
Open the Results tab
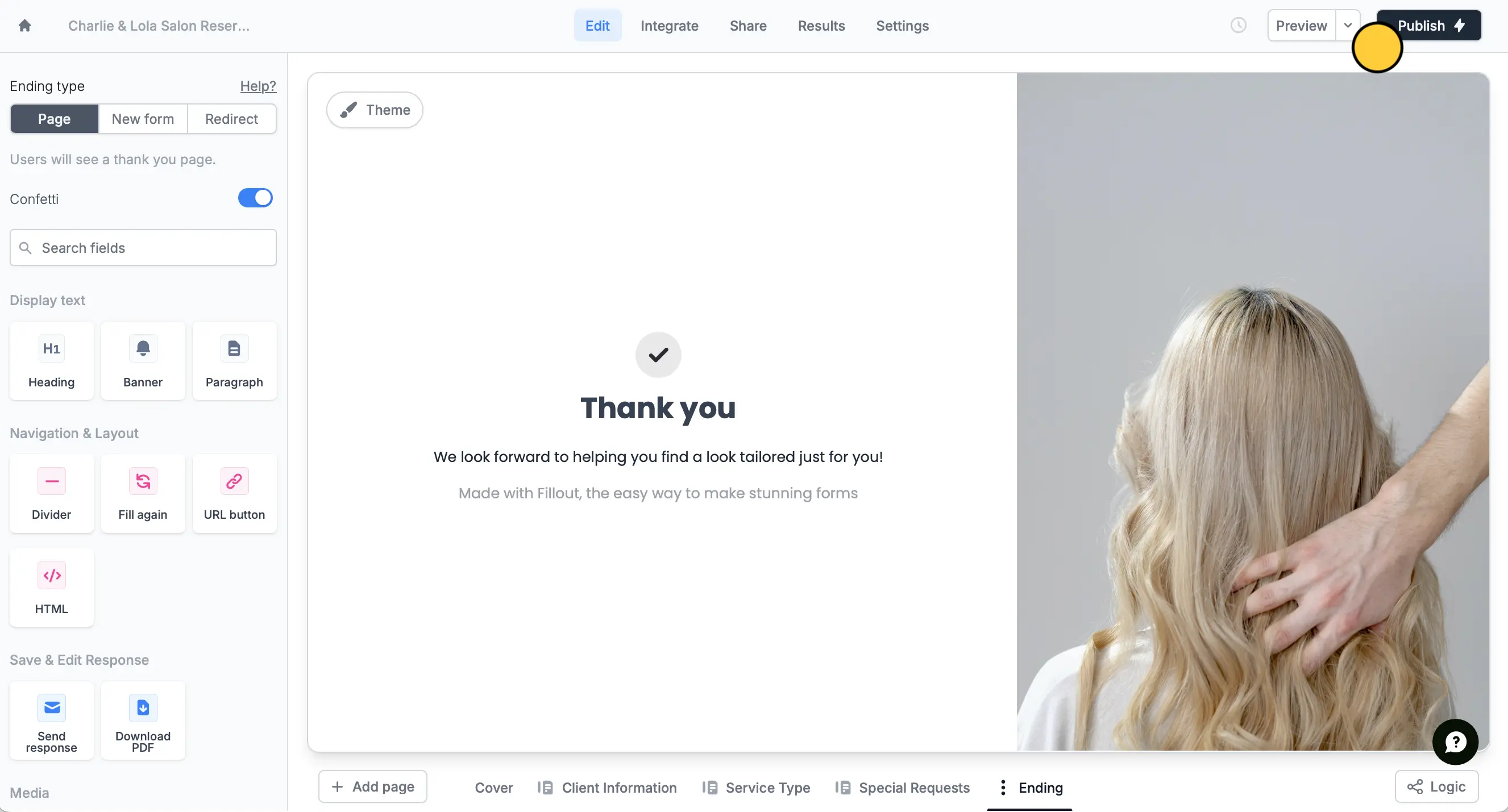(x=821, y=25)
